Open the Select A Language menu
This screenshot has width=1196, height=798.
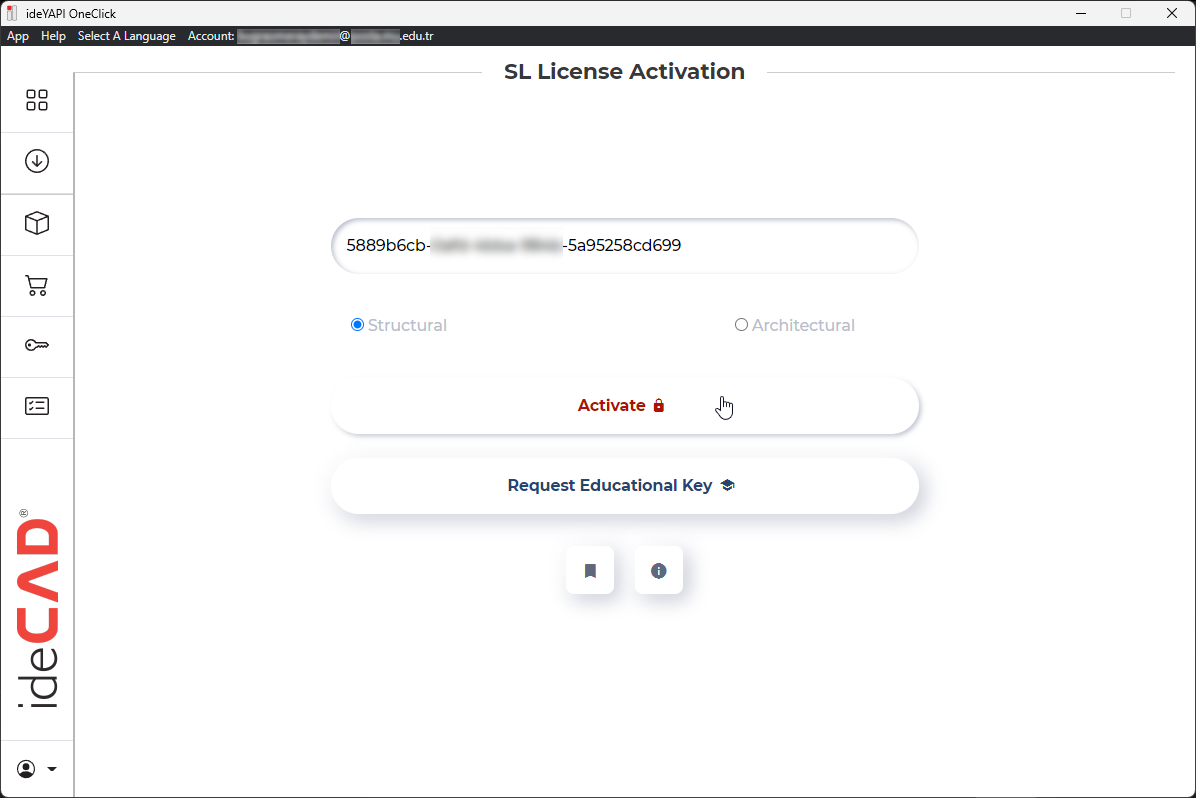(127, 36)
